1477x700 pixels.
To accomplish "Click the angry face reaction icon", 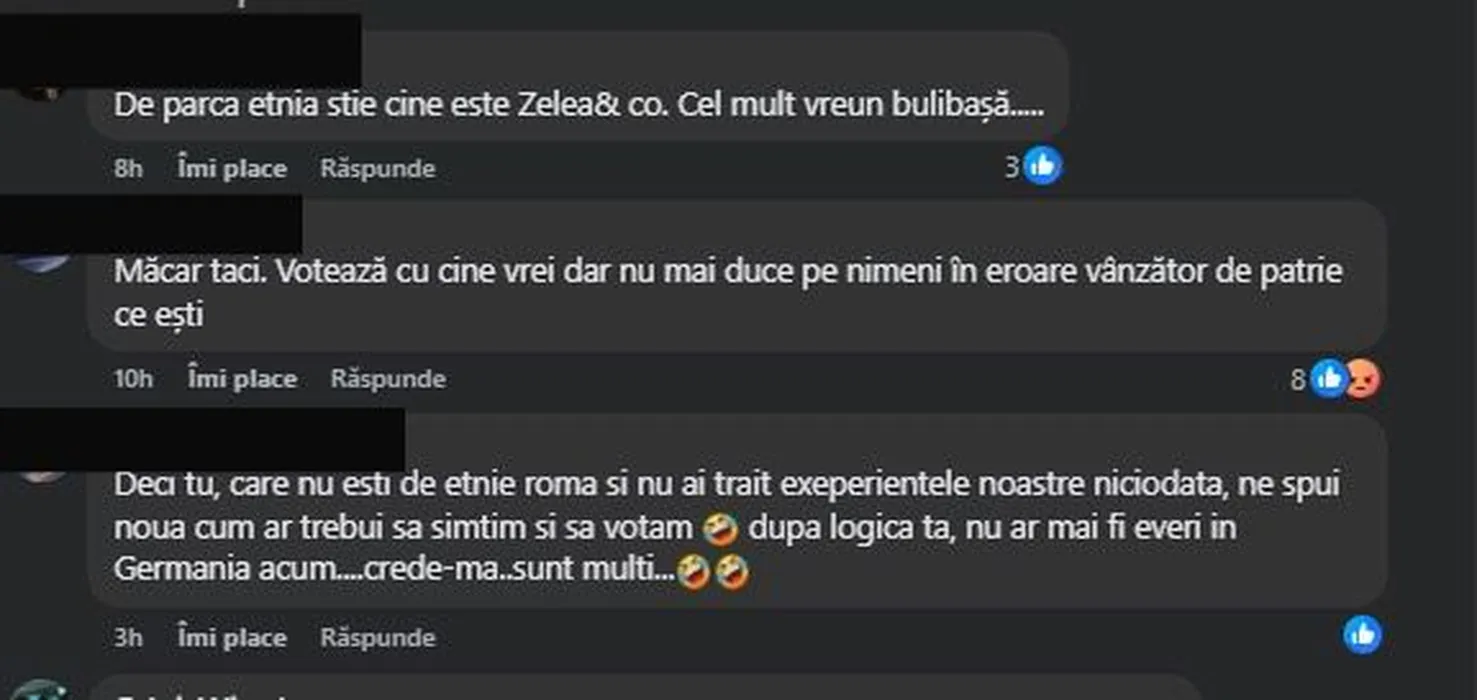I will coord(1362,378).
